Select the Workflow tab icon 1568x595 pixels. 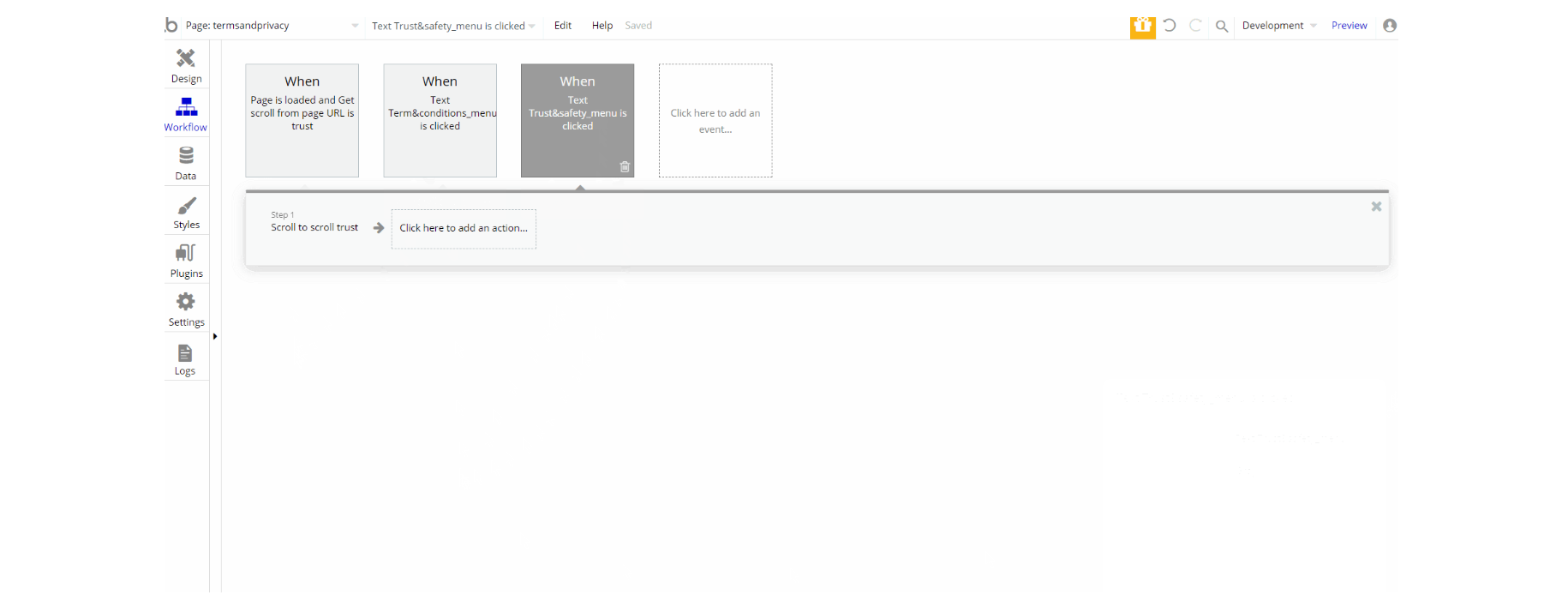186,107
